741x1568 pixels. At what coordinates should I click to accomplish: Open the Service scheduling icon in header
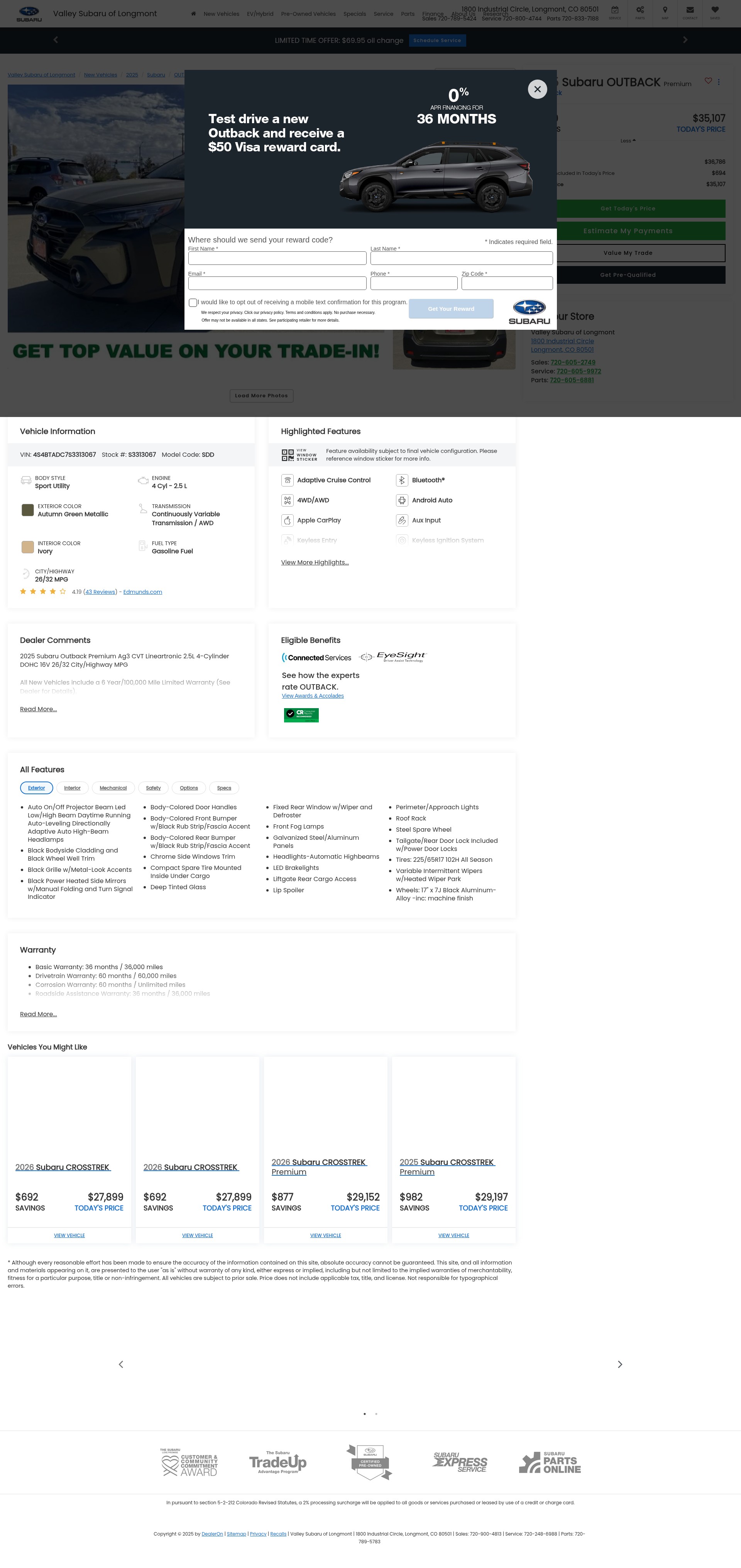pos(615,12)
